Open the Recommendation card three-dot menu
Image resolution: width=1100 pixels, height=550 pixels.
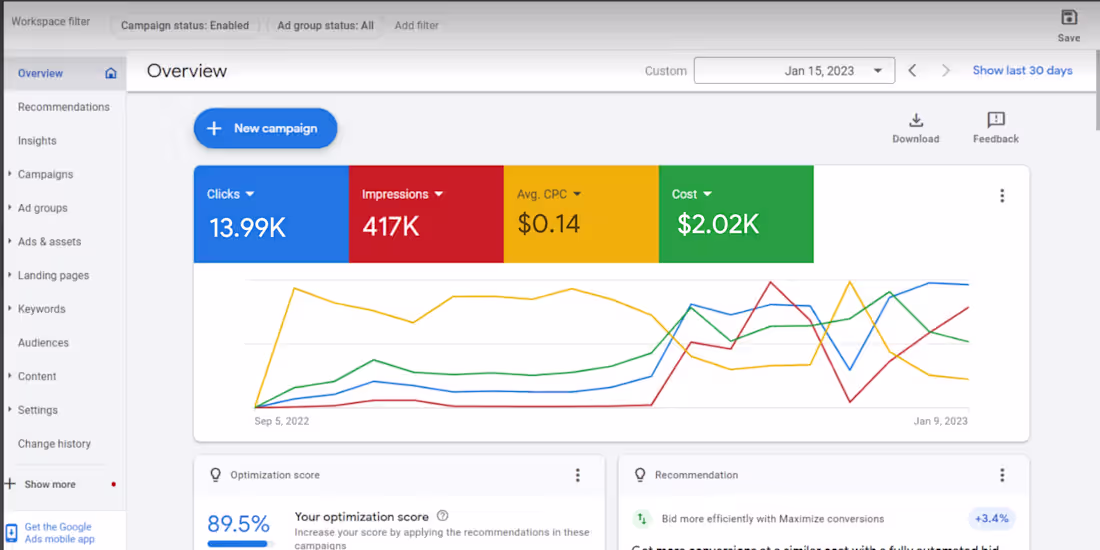point(1002,475)
